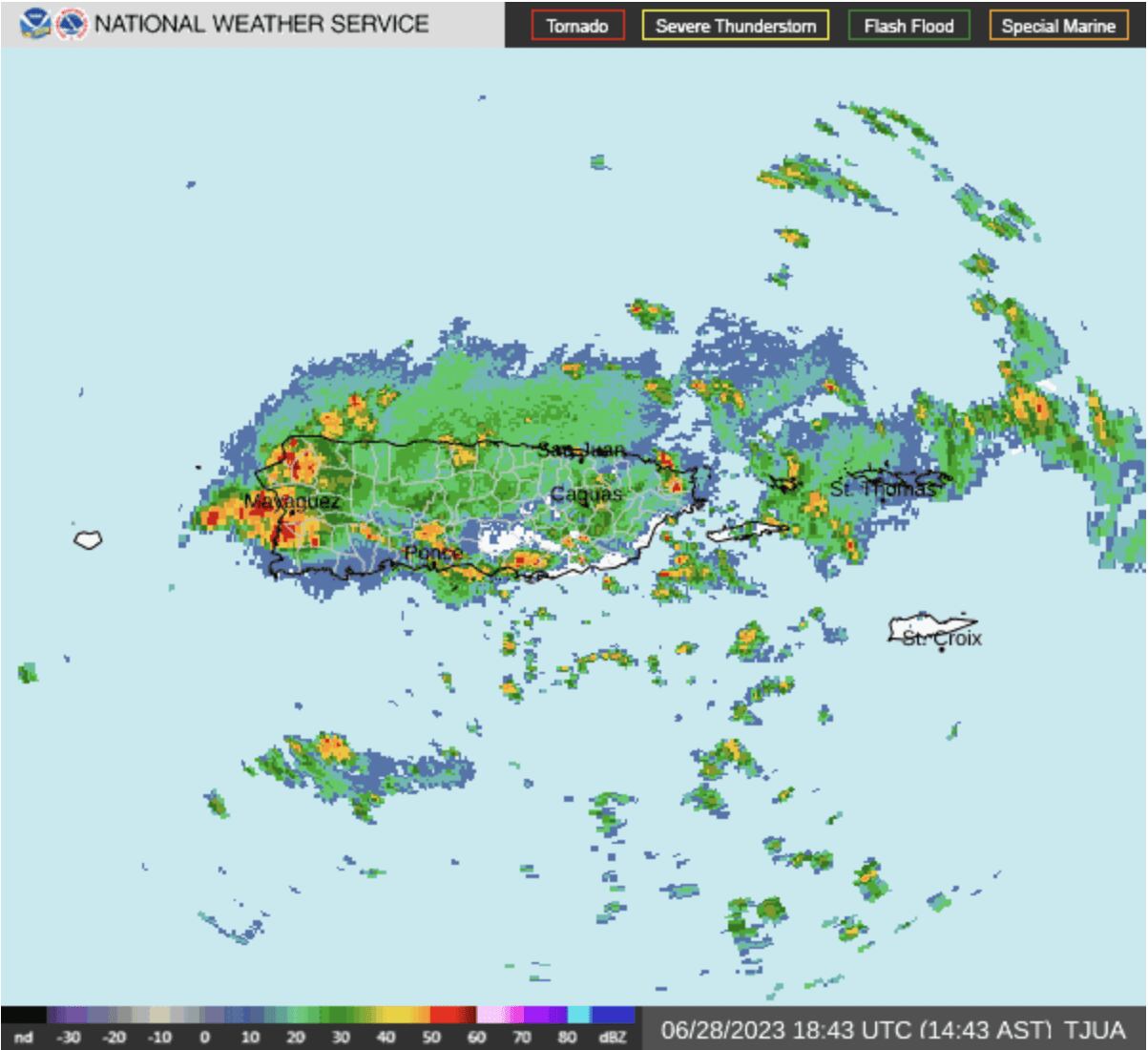Click the TJUA radar station identifier

point(1094,1031)
